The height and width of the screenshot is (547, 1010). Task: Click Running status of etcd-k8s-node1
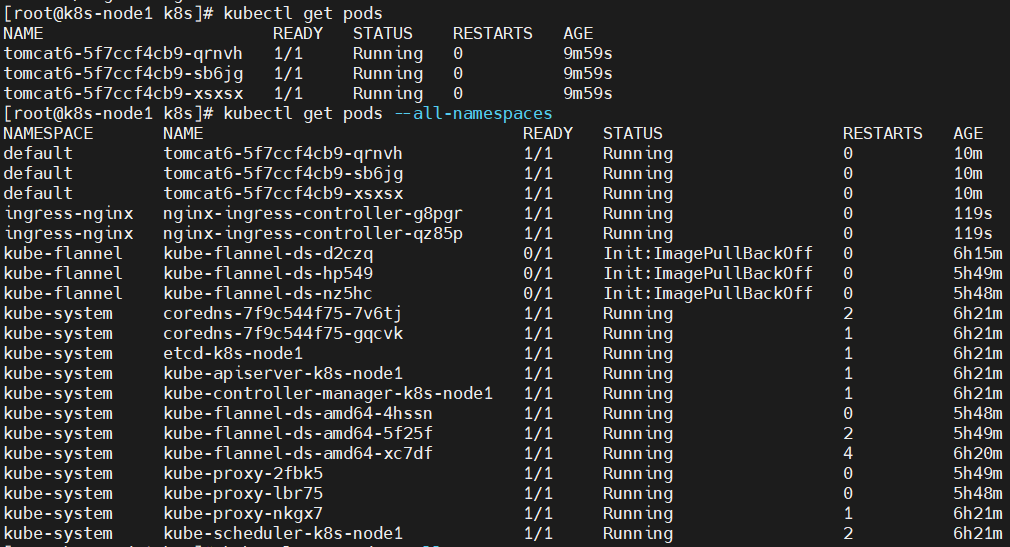(x=638, y=353)
